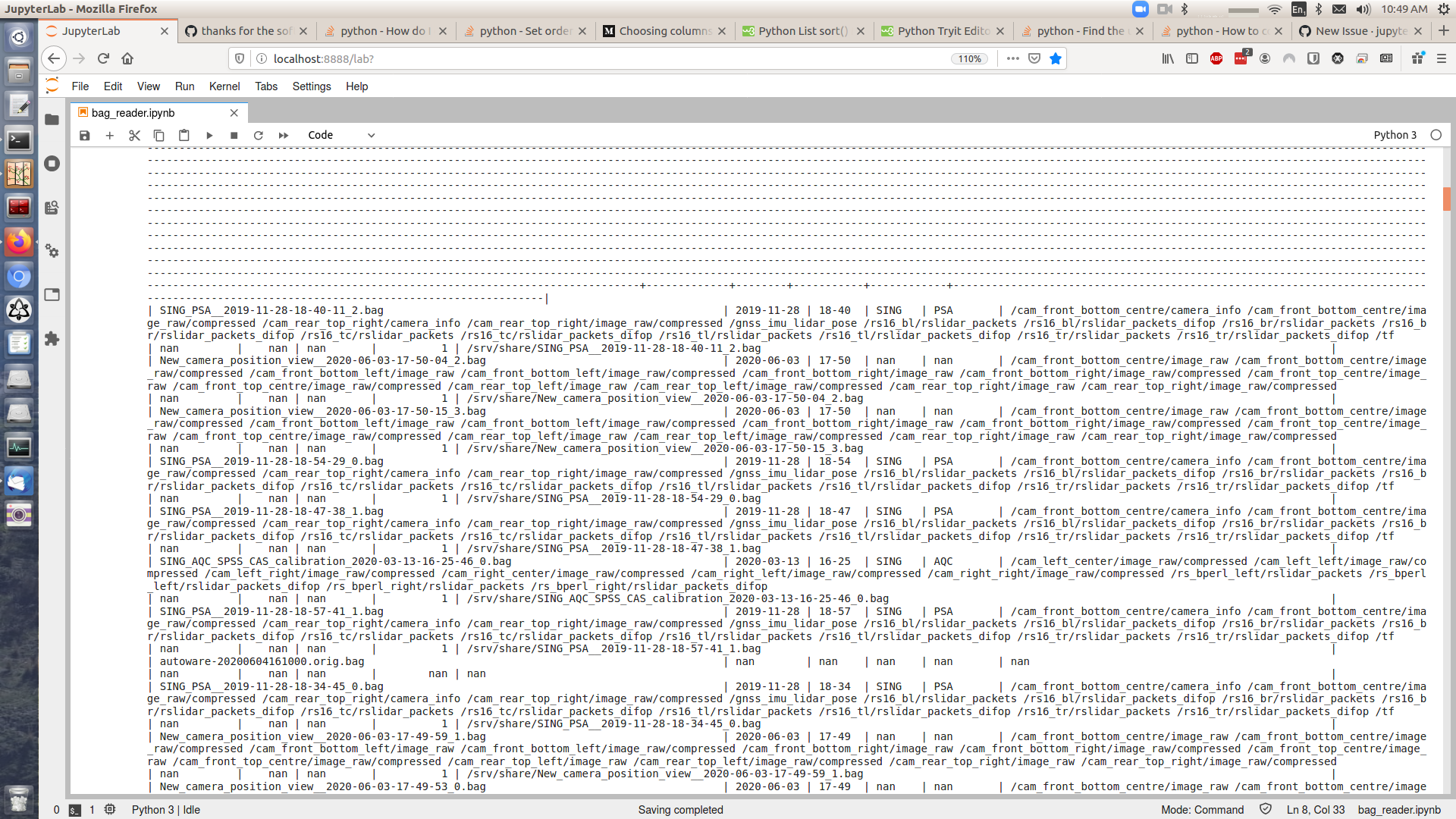Open the Kernel menu
Image resolution: width=1456 pixels, height=819 pixels.
tap(224, 86)
